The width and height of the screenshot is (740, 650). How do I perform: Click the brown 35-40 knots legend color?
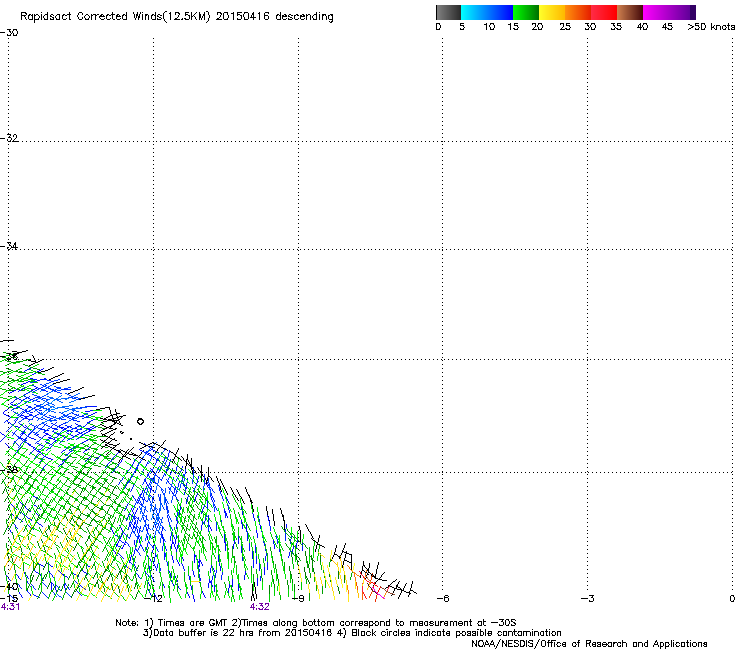[x=630, y=12]
